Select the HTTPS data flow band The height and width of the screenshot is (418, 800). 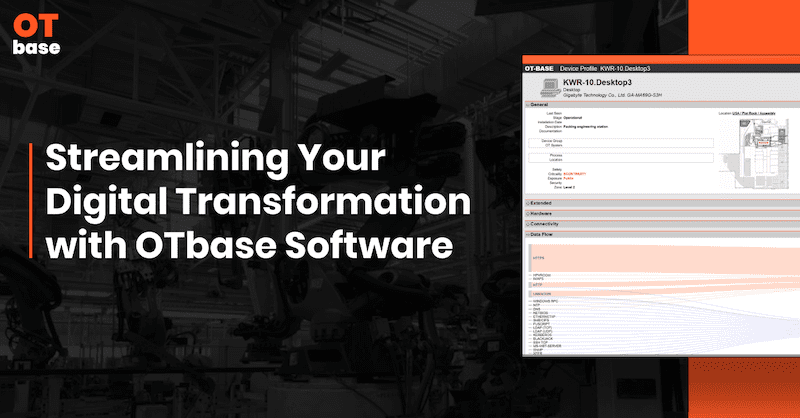(x=664, y=258)
